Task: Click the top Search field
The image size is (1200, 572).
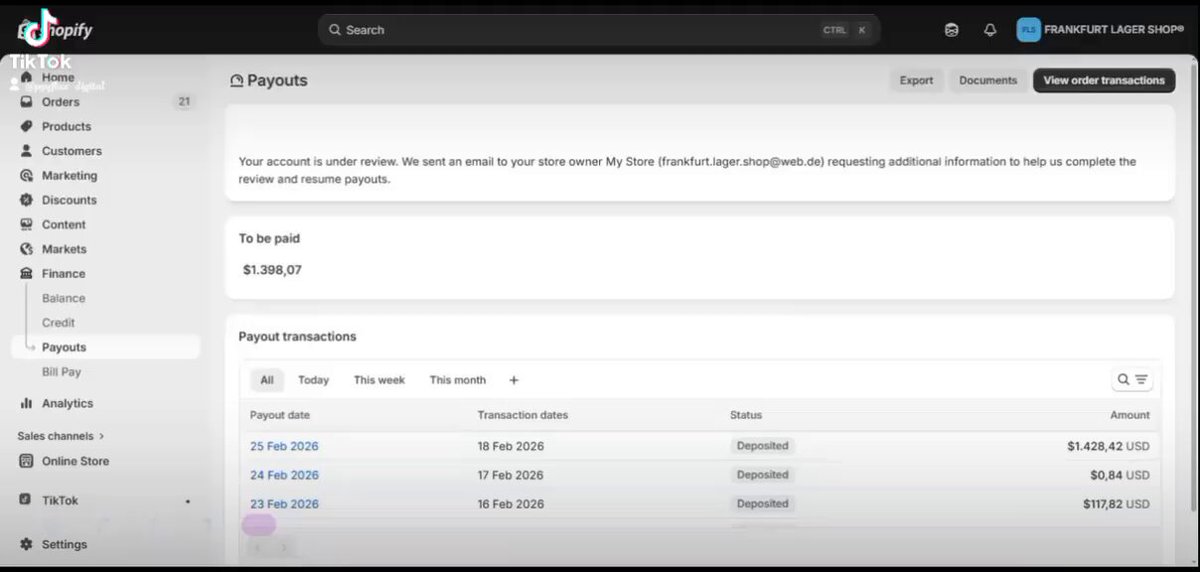Action: tap(599, 30)
